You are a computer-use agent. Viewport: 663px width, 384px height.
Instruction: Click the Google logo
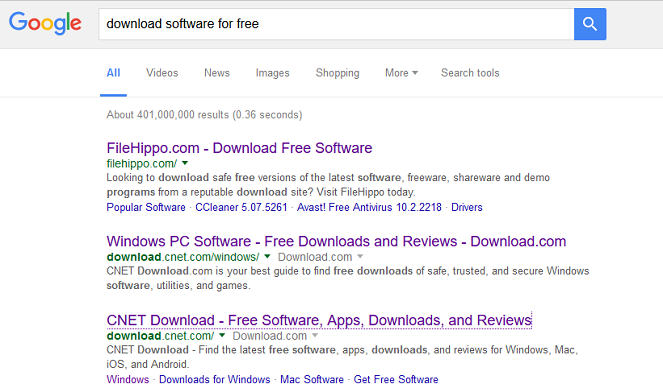pos(45,23)
